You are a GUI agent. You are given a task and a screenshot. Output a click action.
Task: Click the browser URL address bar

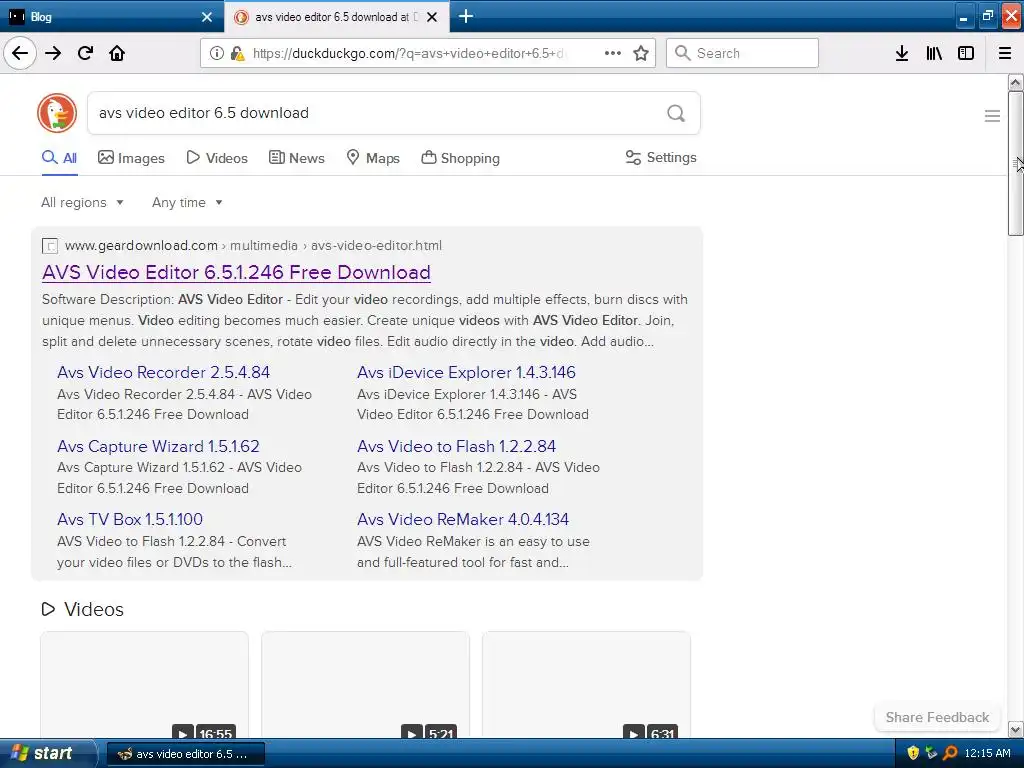coord(408,54)
